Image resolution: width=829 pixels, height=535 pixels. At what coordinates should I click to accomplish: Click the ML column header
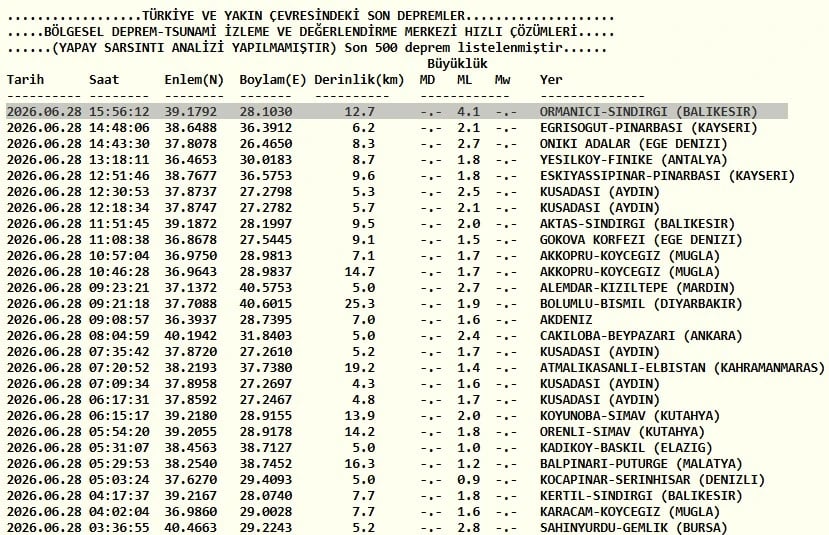coord(465,80)
